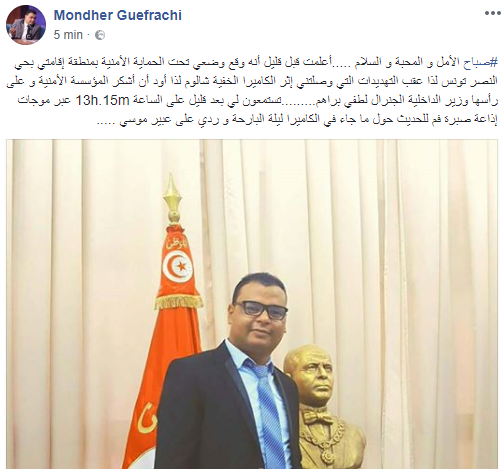Click the "13h.15m" time text in the post
Screen dimensions: 503x469
tap(101, 100)
